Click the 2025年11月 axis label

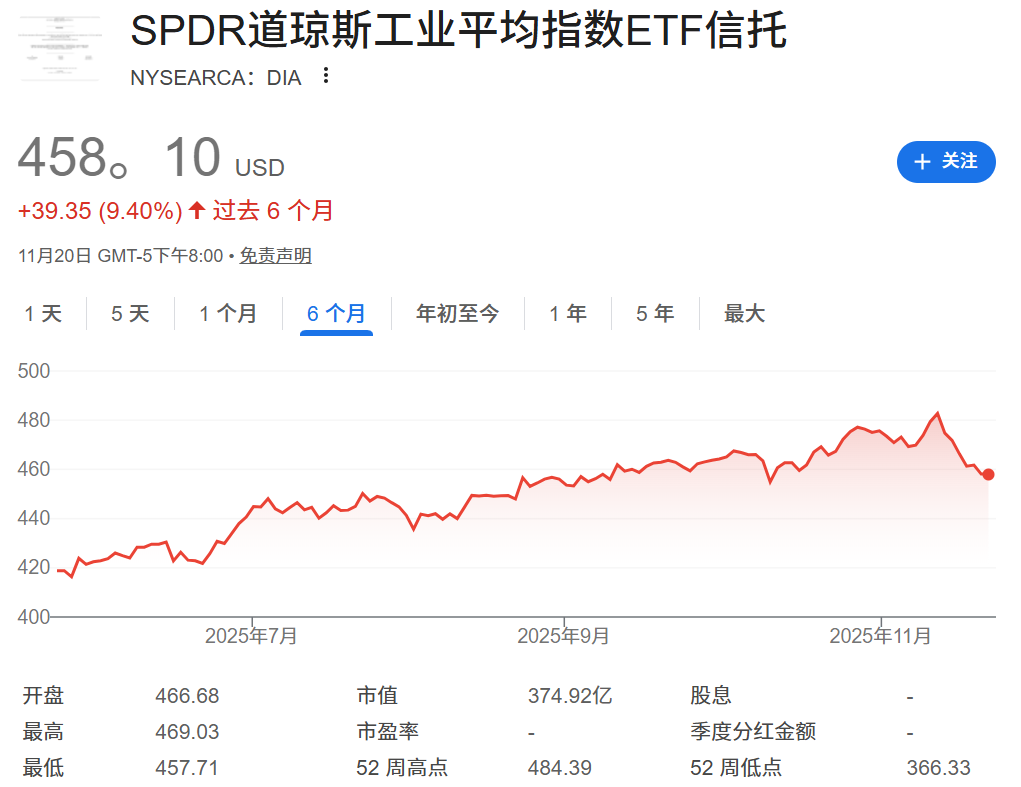click(x=878, y=634)
